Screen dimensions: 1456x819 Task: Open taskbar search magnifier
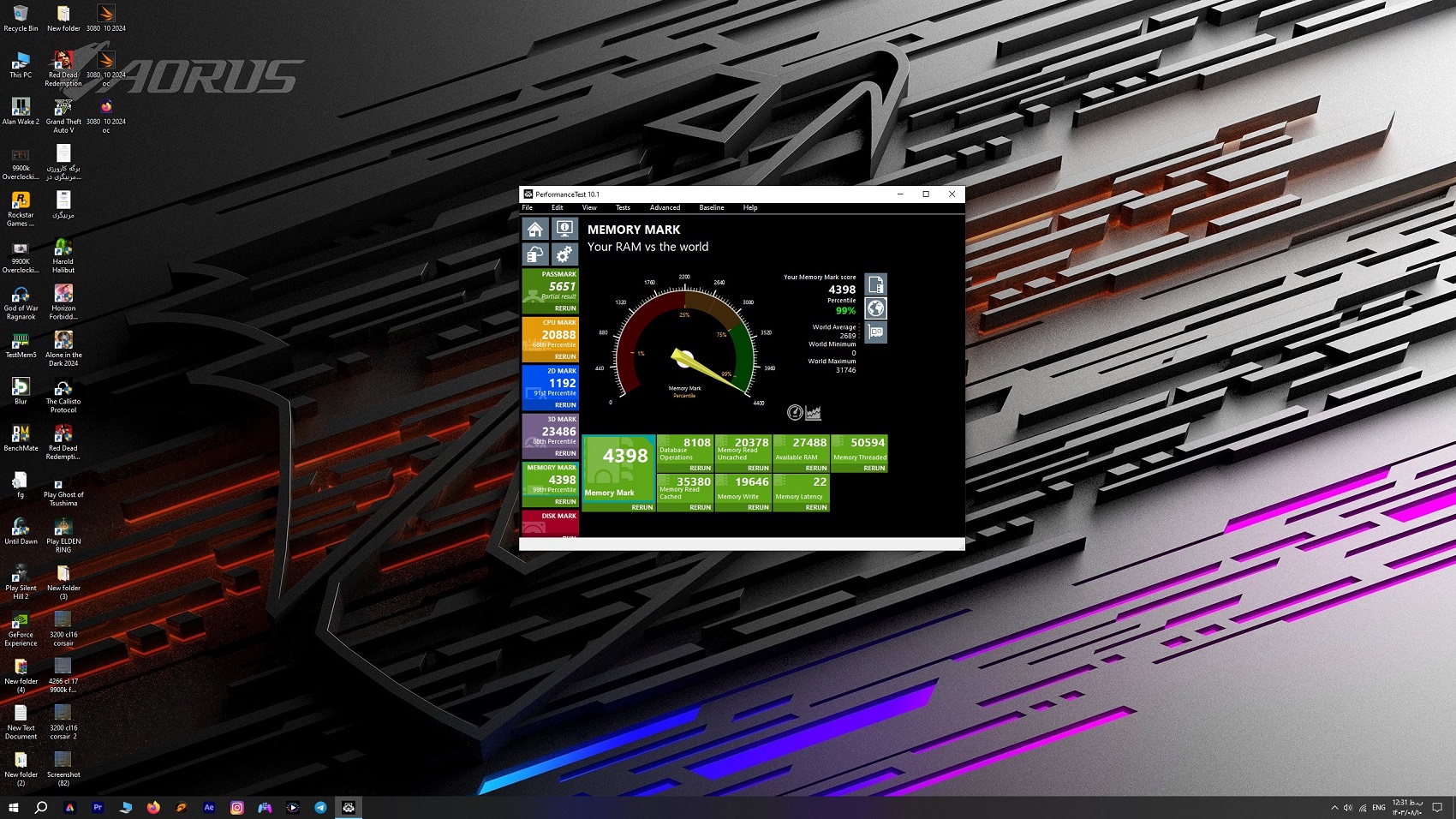pos(40,807)
